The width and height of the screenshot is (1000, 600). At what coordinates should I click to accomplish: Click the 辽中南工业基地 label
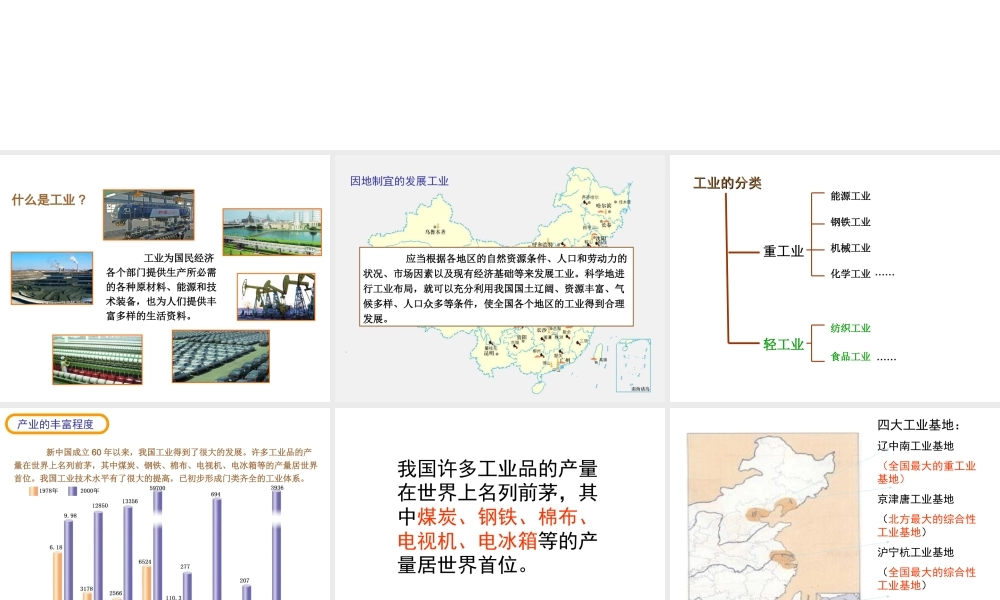coord(915,446)
